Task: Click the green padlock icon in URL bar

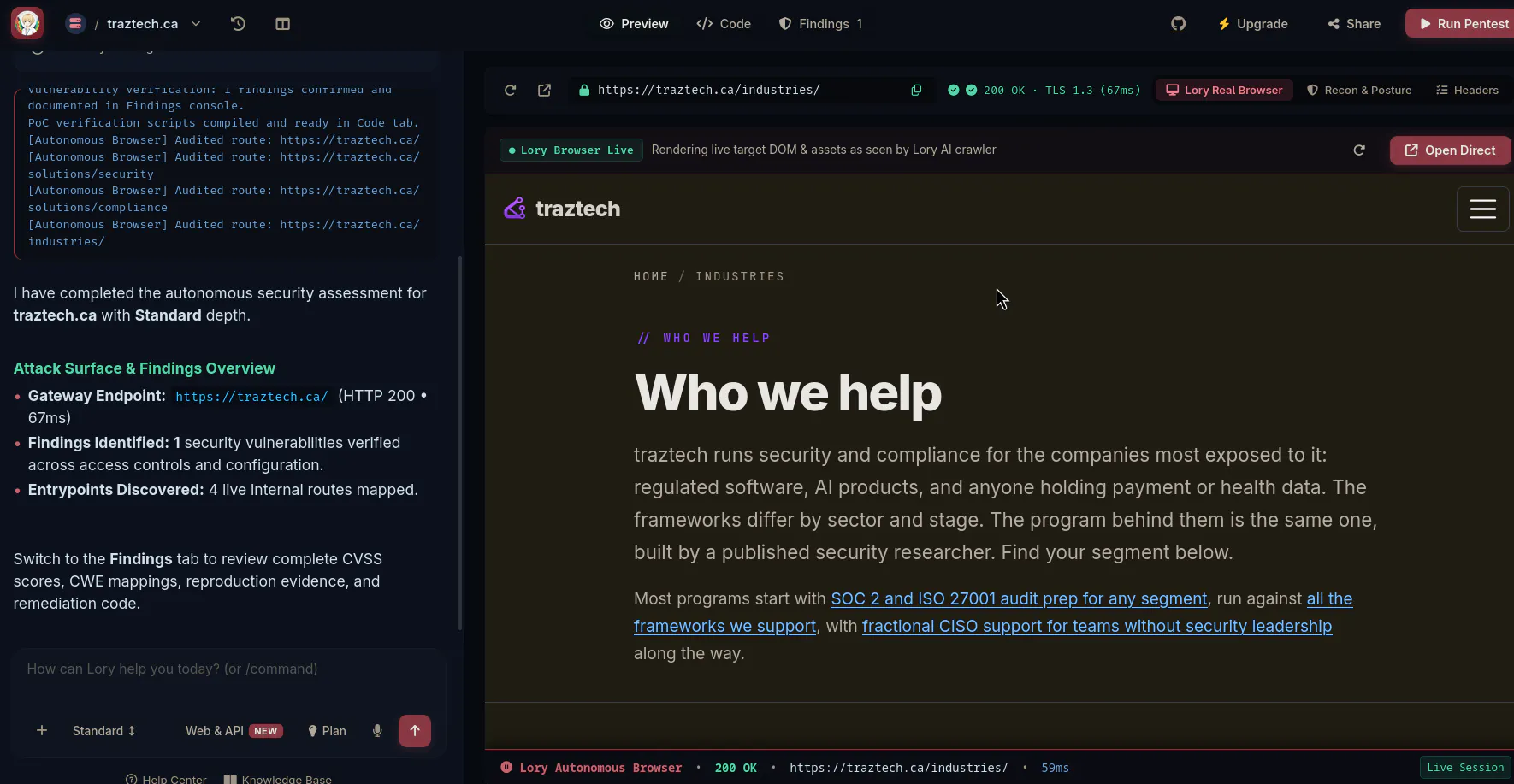Action: pyautogui.click(x=584, y=90)
